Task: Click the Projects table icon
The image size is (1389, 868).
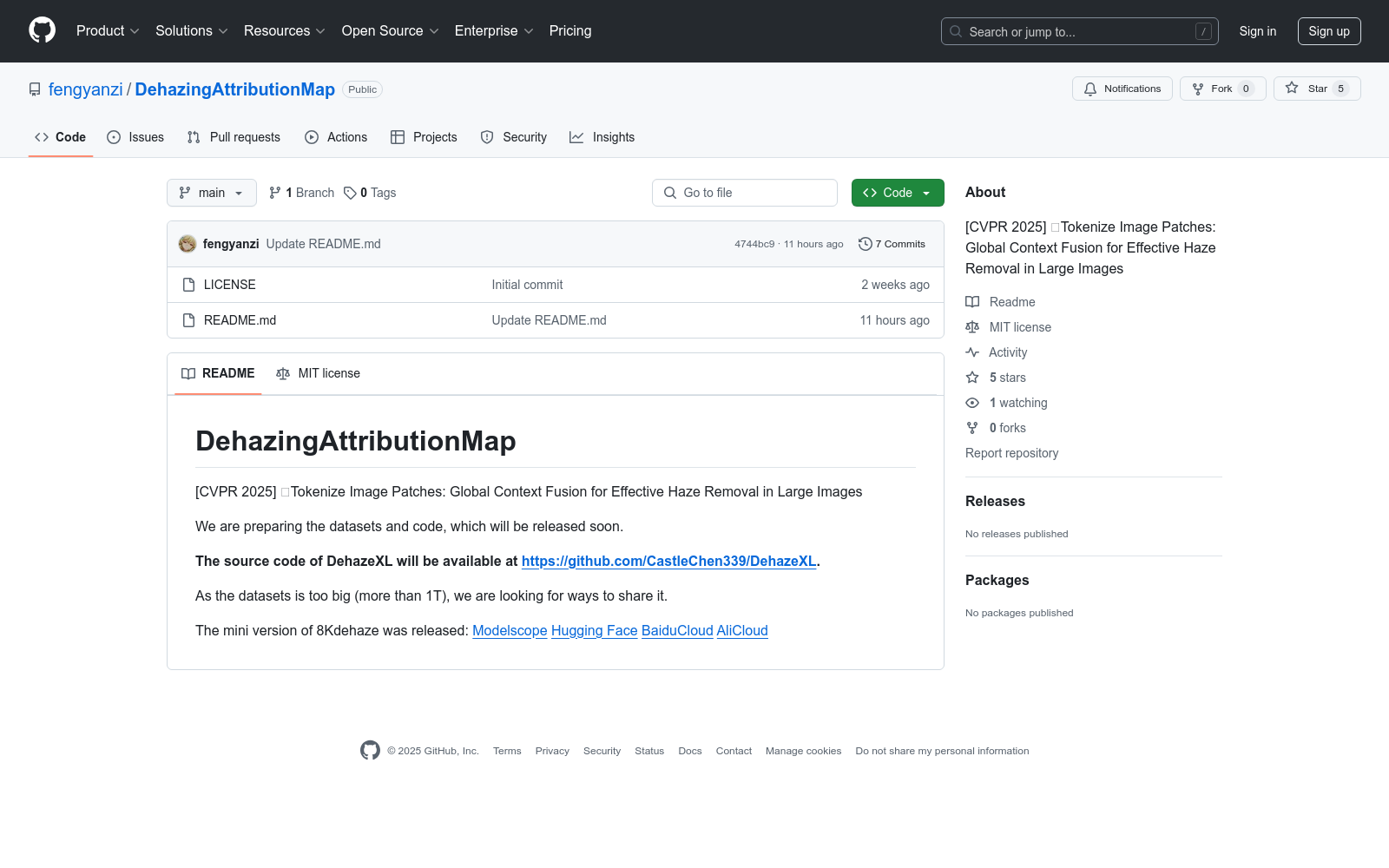Action: (x=398, y=137)
